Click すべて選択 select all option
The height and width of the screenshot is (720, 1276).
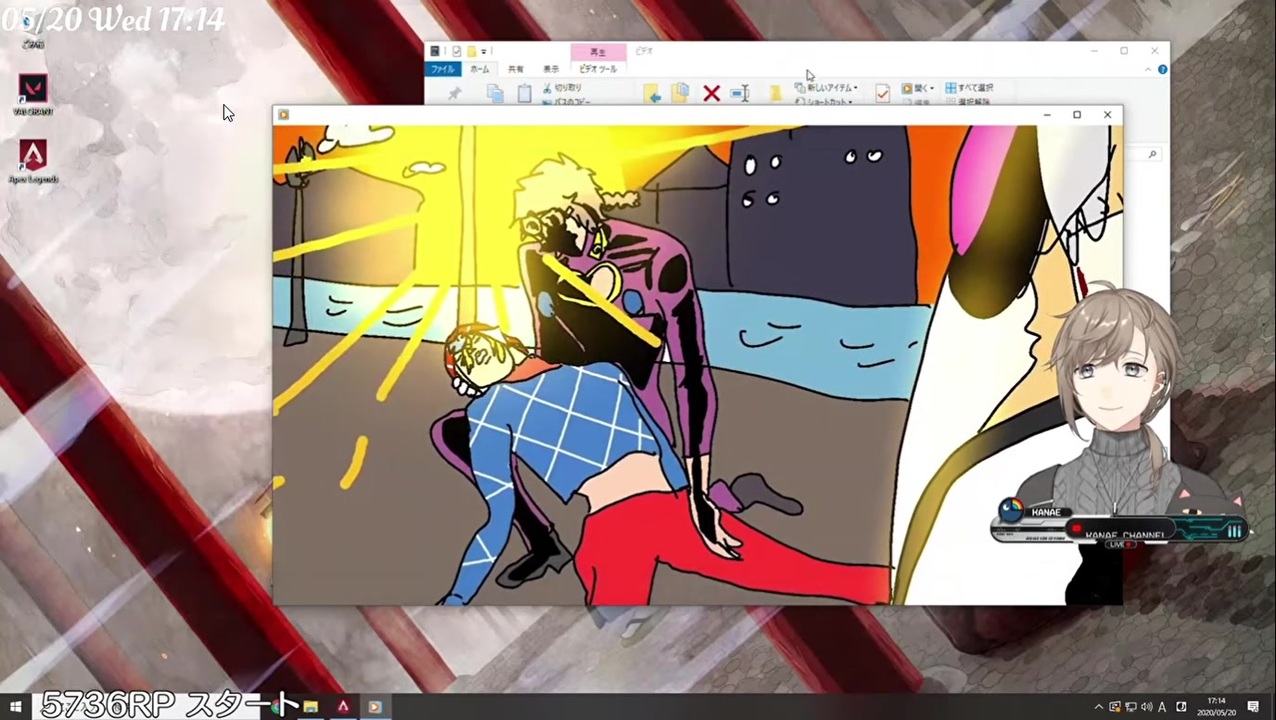[x=969, y=88]
